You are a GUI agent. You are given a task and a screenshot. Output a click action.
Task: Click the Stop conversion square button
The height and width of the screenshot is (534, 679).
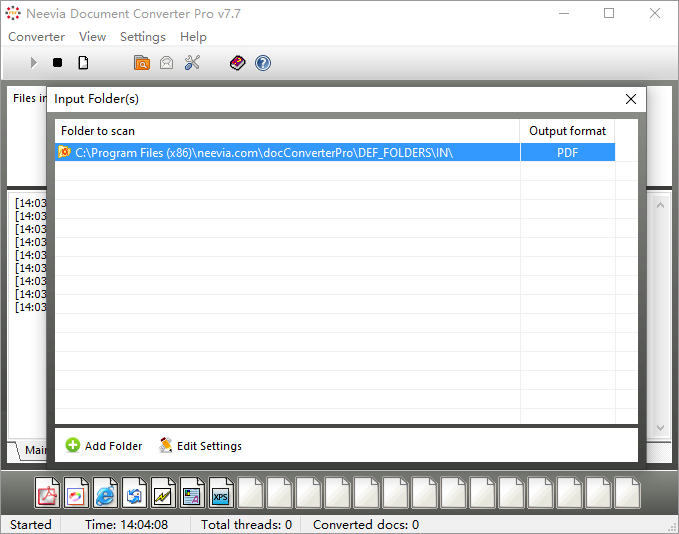click(57, 63)
